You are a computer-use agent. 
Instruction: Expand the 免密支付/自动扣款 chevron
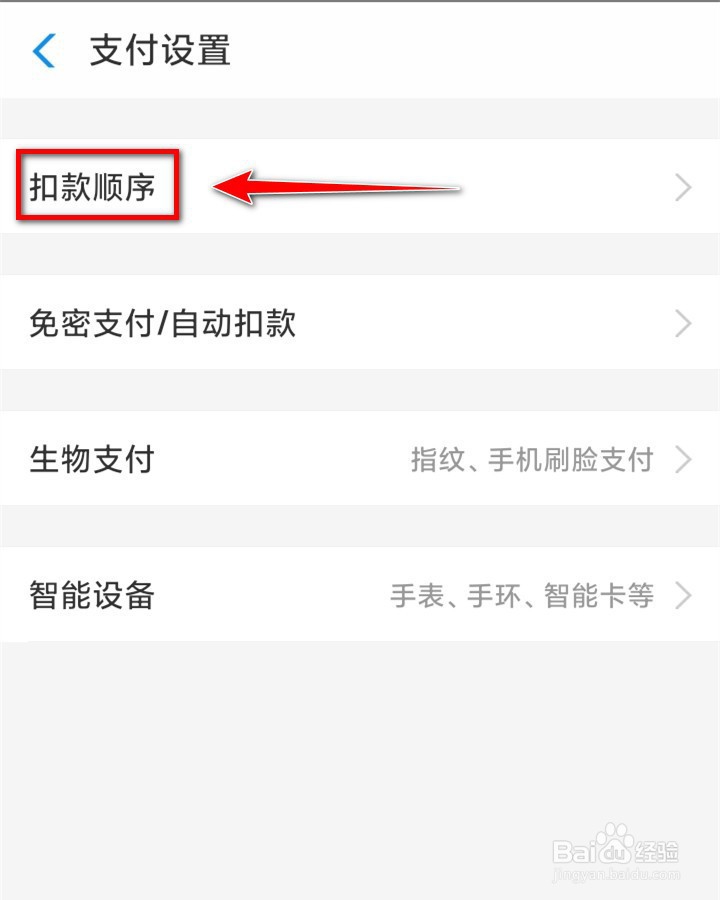pos(683,323)
